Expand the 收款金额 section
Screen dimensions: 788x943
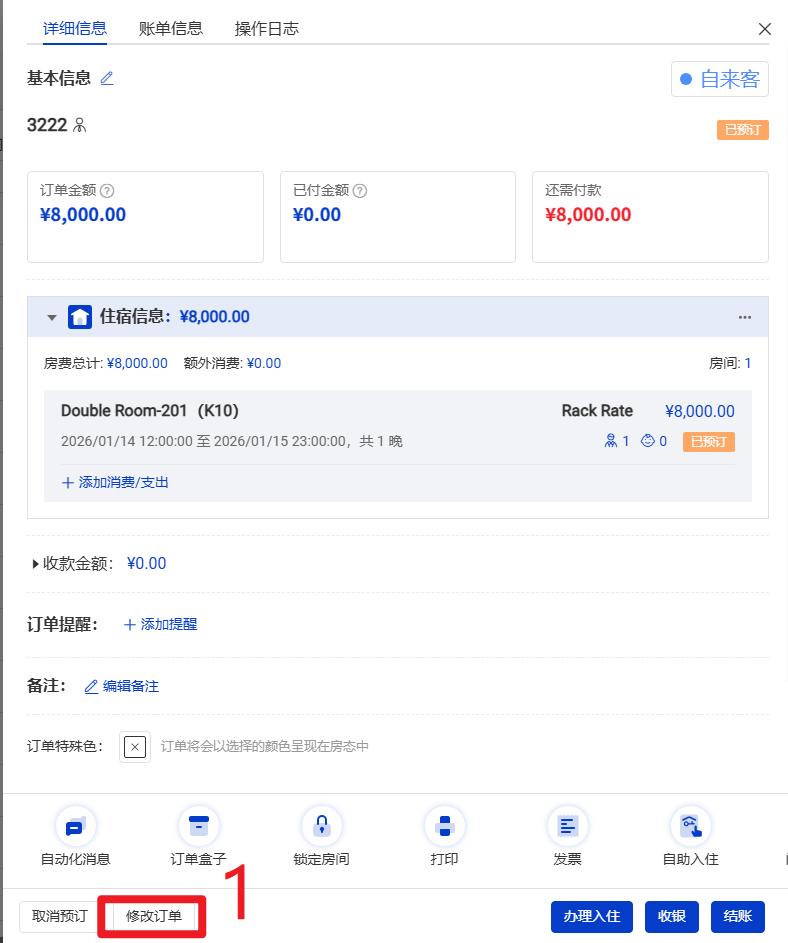point(36,564)
